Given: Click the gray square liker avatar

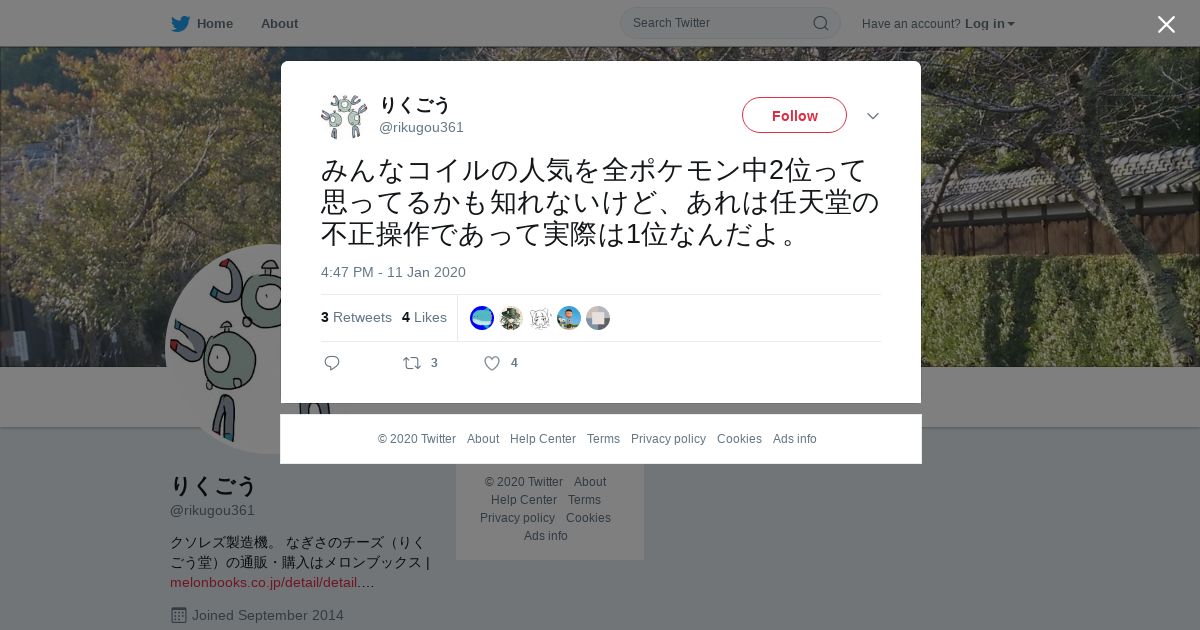Looking at the screenshot, I should tap(598, 318).
